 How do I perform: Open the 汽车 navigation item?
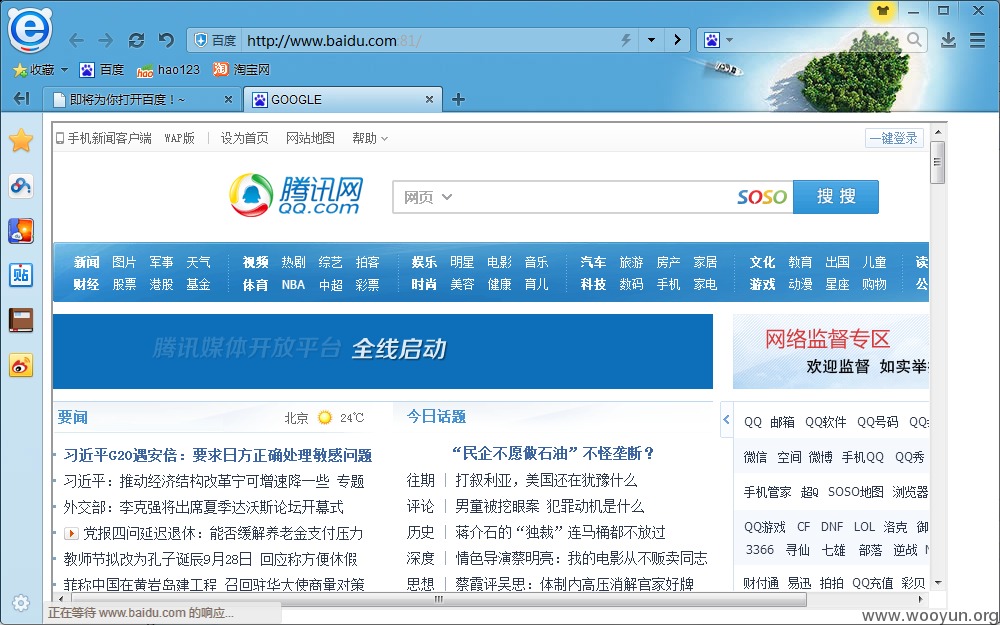tap(593, 262)
